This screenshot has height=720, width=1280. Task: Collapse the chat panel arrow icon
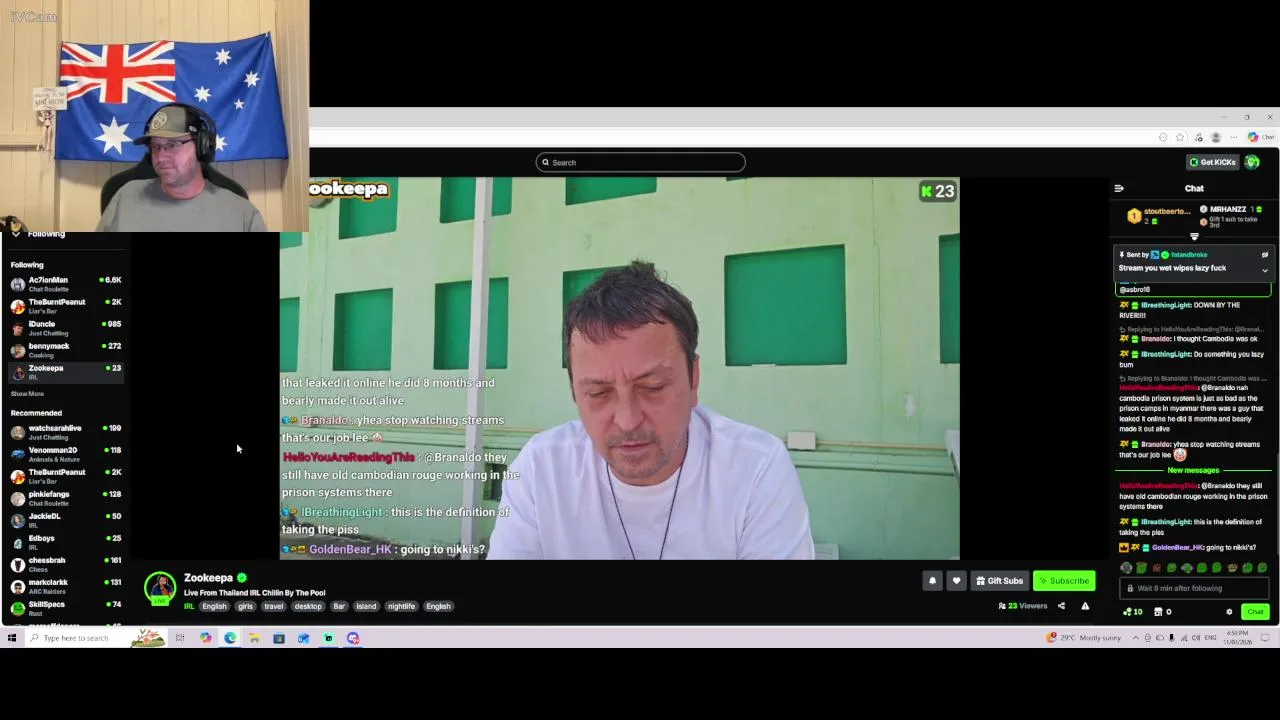pyautogui.click(x=1119, y=188)
